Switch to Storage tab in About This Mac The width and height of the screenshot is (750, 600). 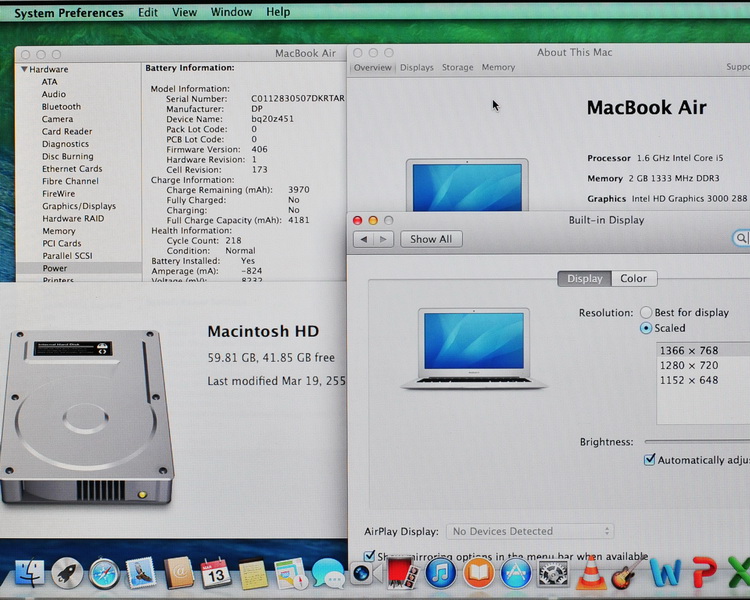pos(457,67)
